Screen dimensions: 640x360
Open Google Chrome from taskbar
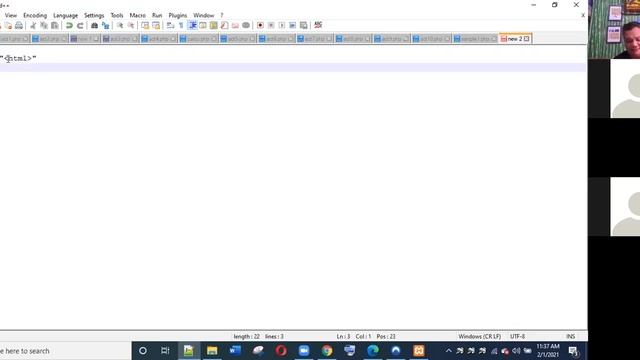(327, 351)
